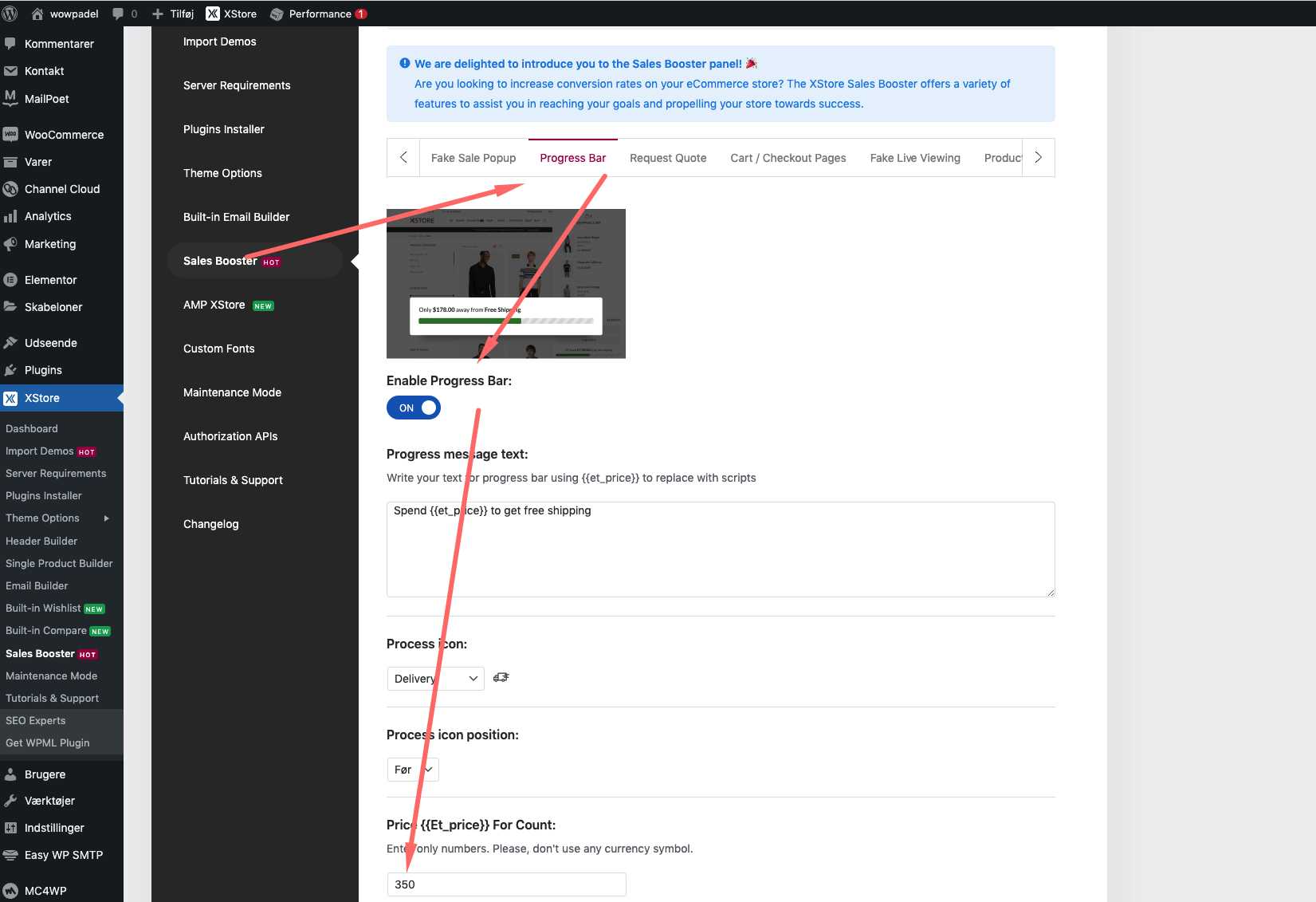
Task: Open Plugins Installer in the XStore panel
Action: pyautogui.click(x=224, y=129)
